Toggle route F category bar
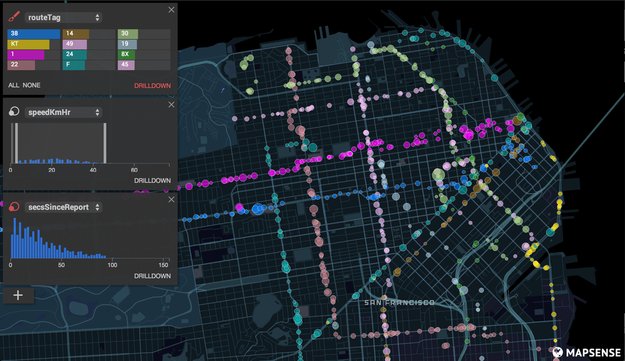The width and height of the screenshot is (625, 361). tap(74, 65)
